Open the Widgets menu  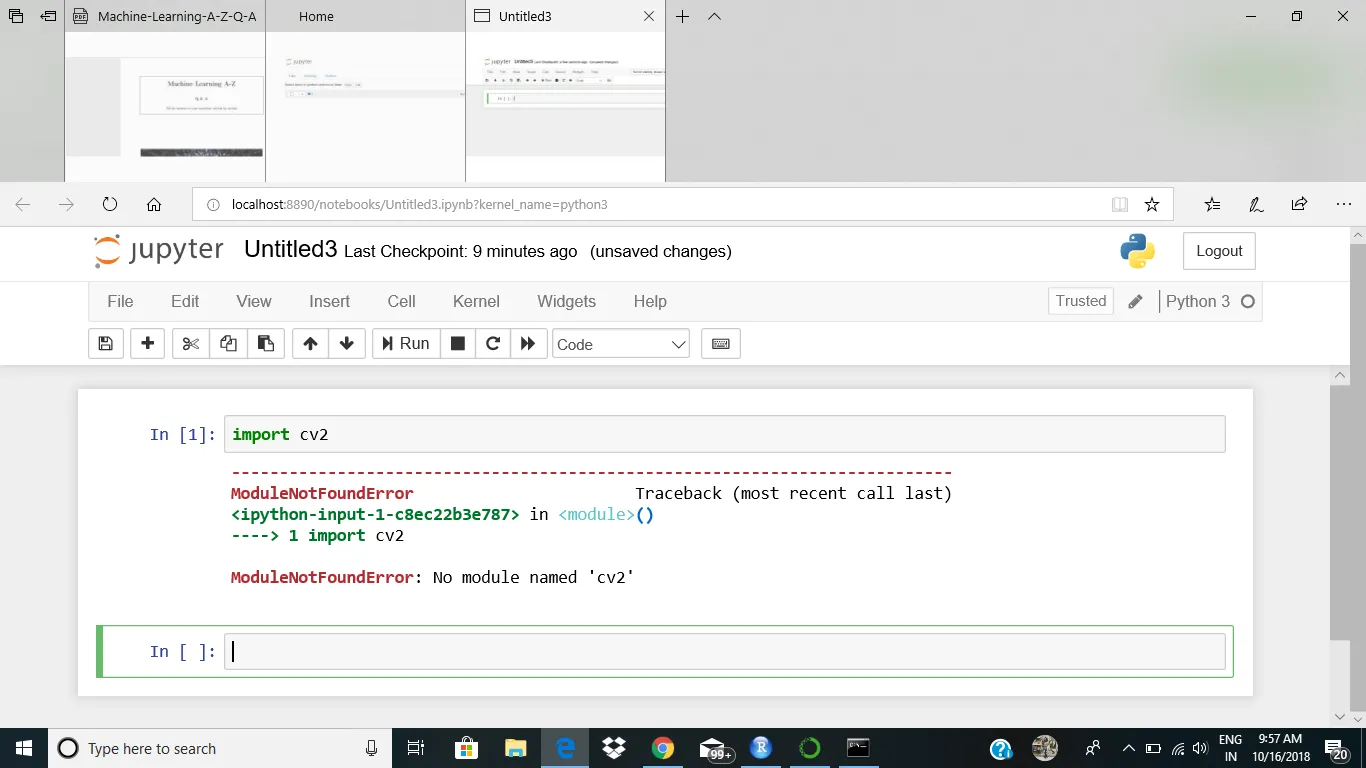pyautogui.click(x=567, y=301)
